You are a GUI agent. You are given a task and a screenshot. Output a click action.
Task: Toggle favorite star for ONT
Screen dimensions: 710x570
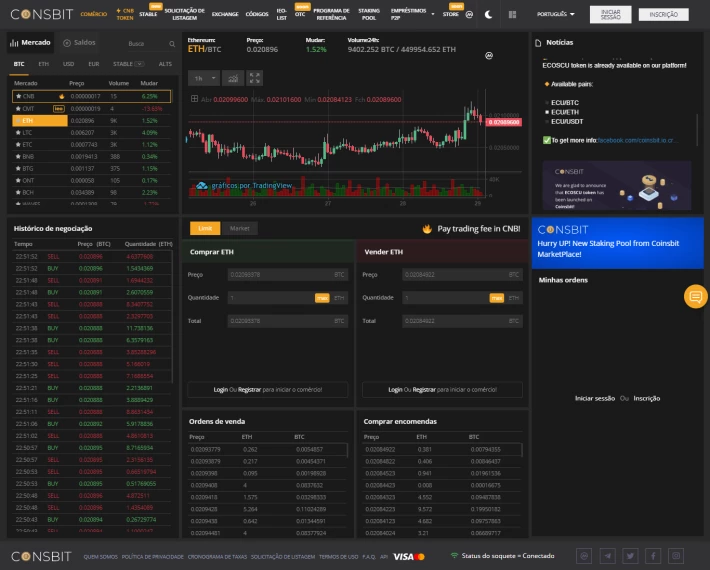pyautogui.click(x=18, y=181)
